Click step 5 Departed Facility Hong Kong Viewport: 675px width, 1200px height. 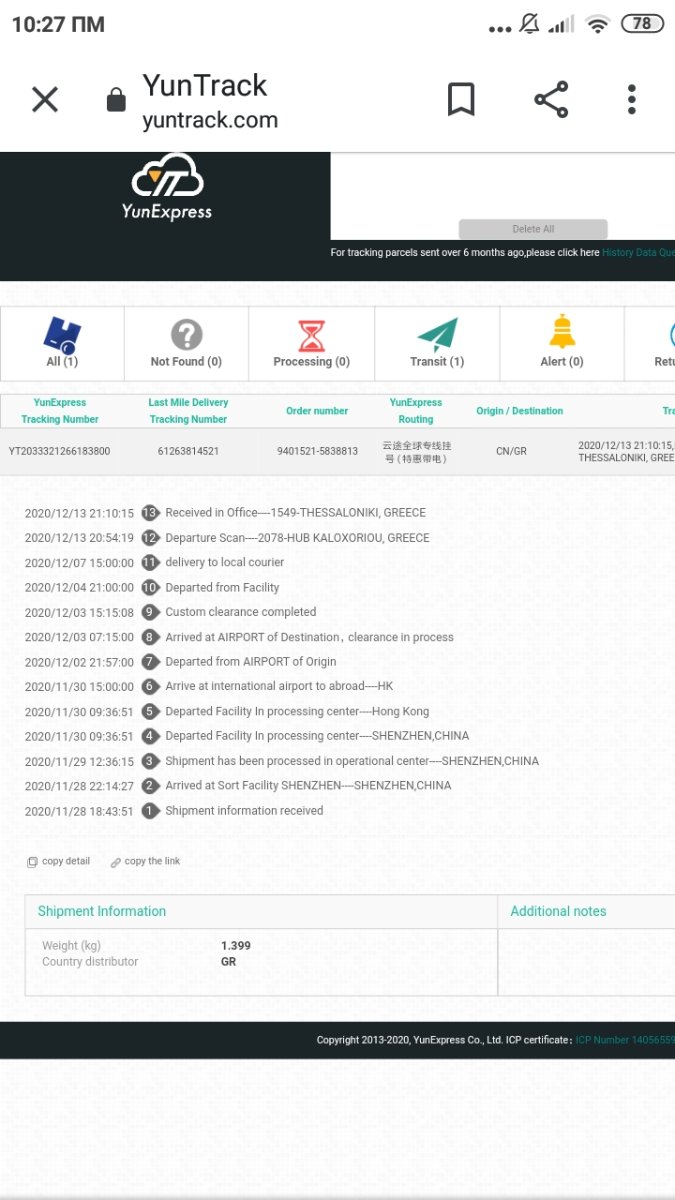coord(297,712)
